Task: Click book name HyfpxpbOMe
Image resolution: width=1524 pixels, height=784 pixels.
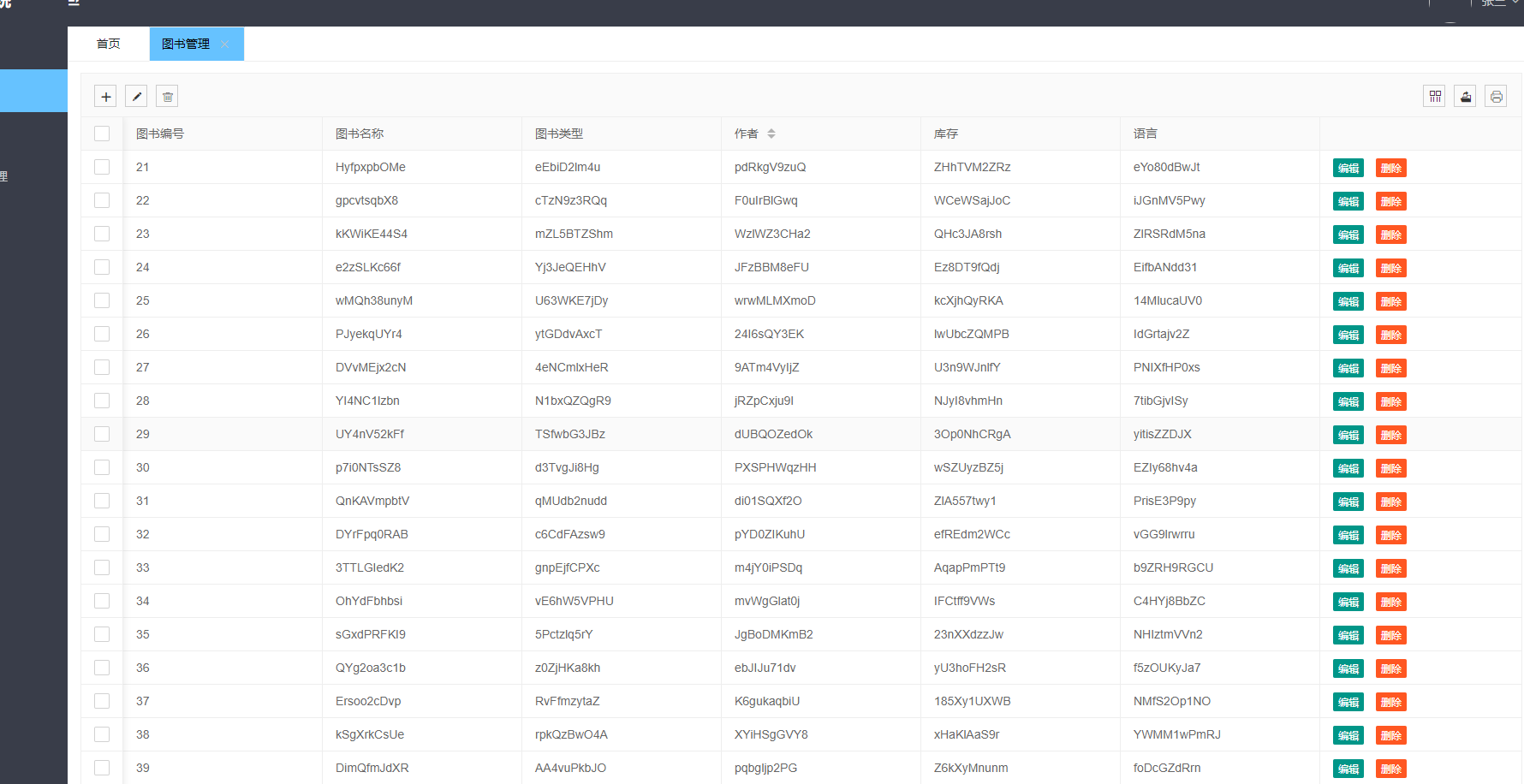Action: pyautogui.click(x=371, y=167)
